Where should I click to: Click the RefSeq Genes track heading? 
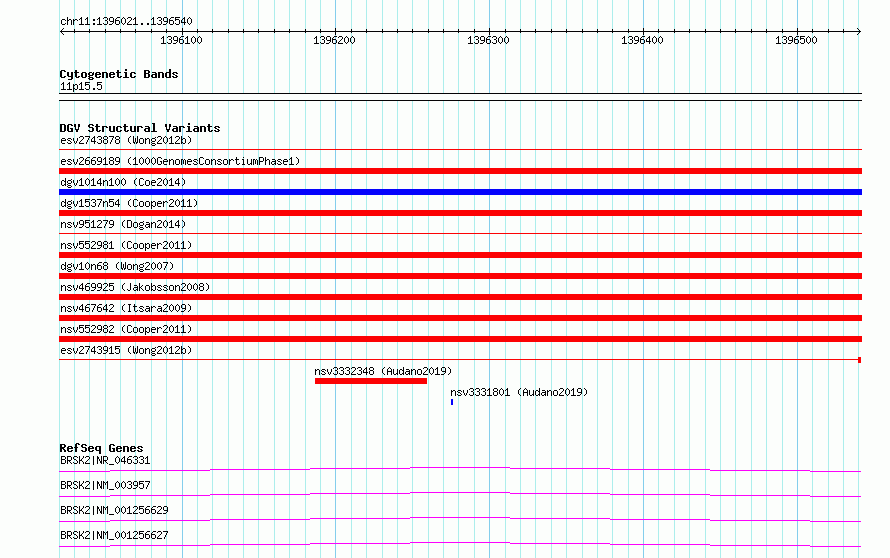click(x=101, y=448)
